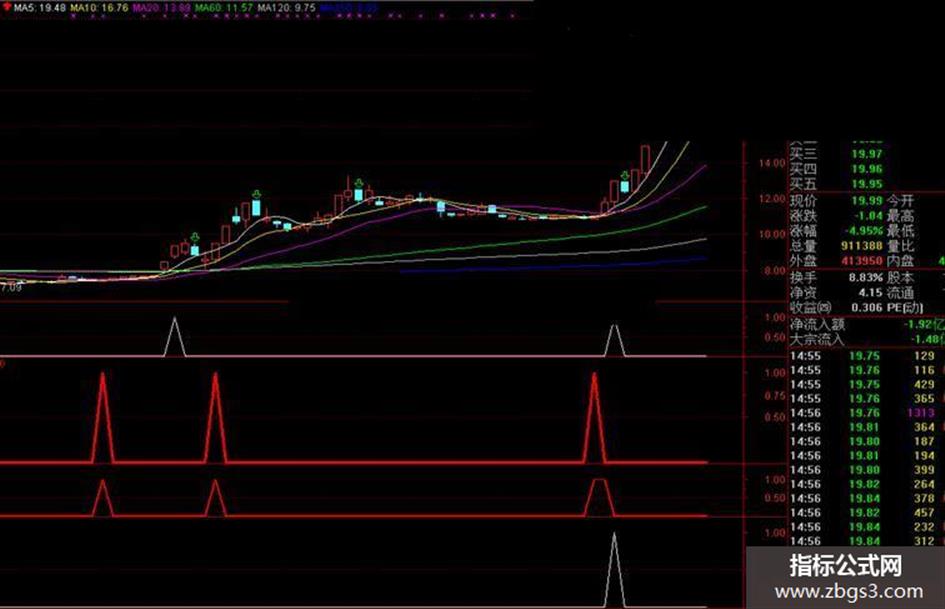Click the 流通 label

[900, 292]
